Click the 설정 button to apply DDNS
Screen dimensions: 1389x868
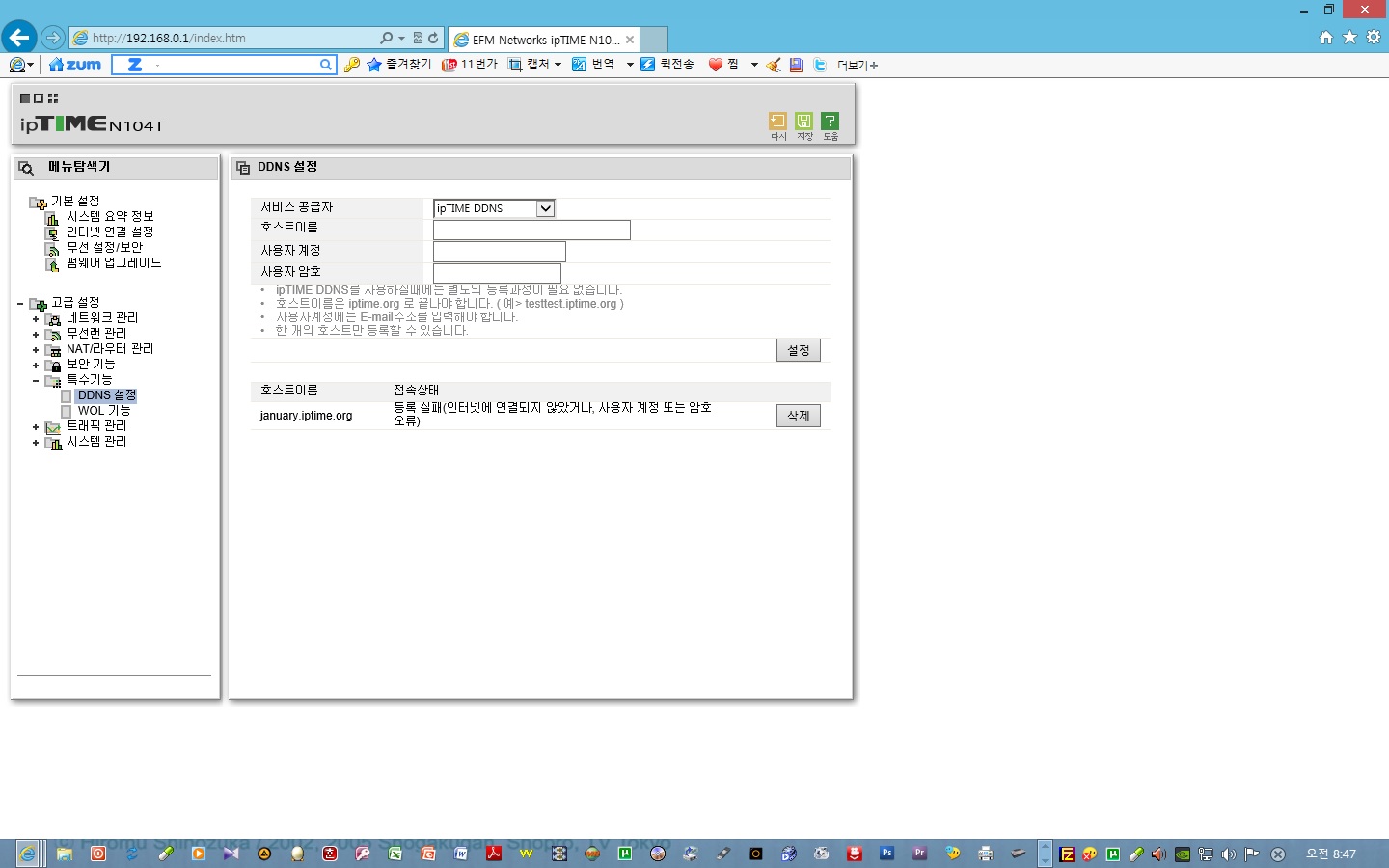(799, 350)
